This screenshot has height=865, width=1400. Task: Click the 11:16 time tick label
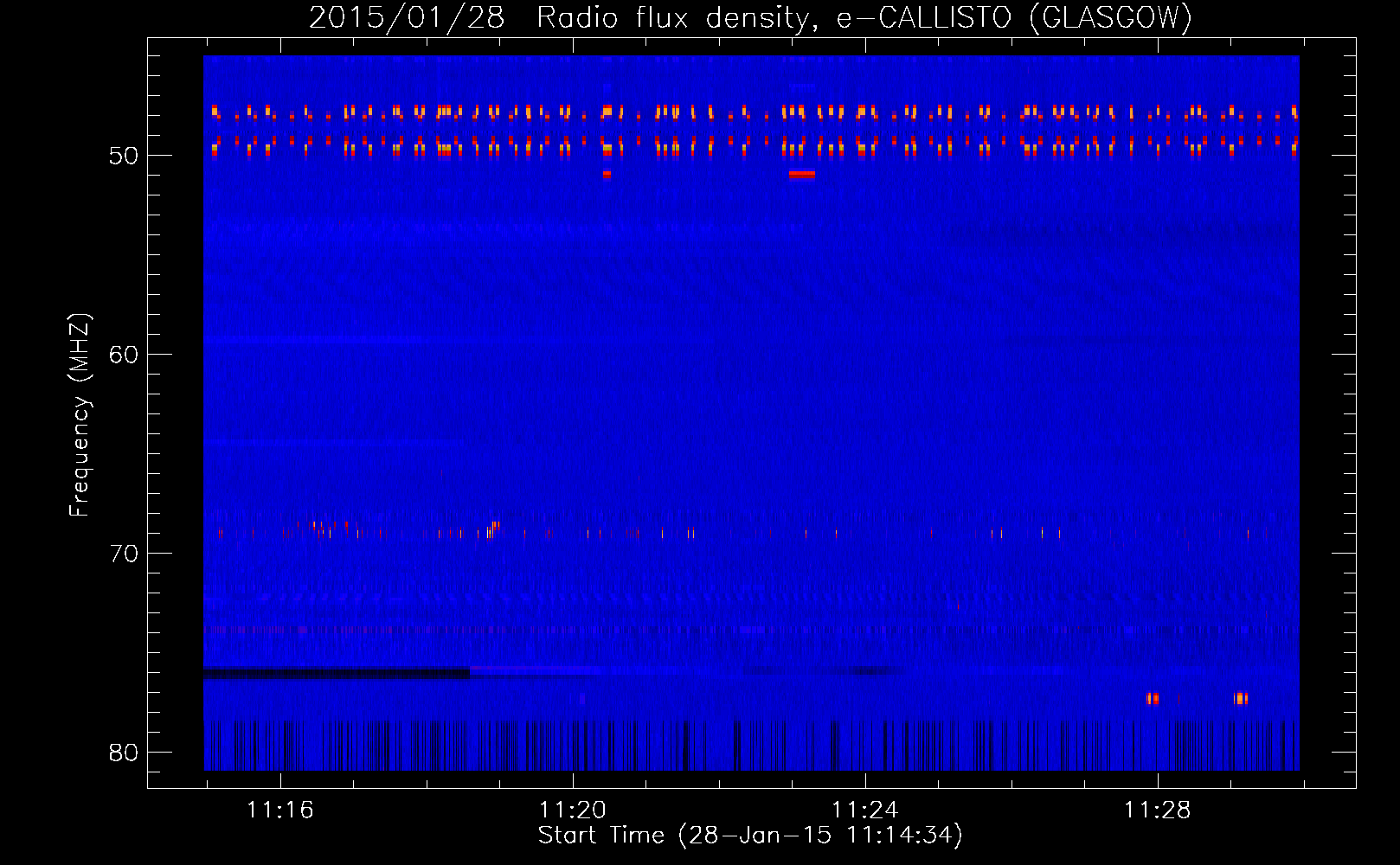[x=280, y=811]
